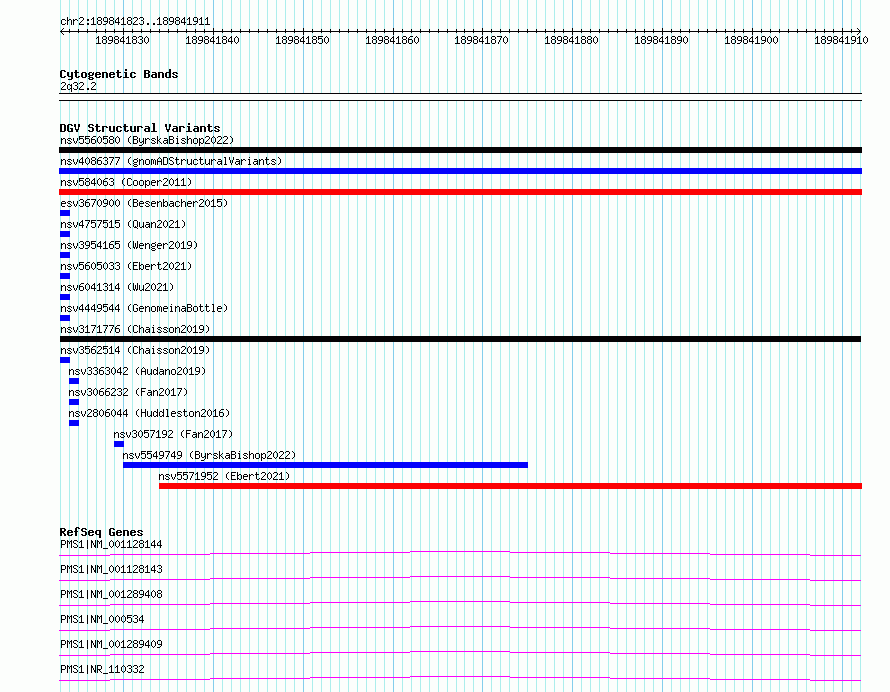This screenshot has width=890, height=692.
Task: View variant nsv2806044 (Huddleston2016)
Action: point(149,413)
